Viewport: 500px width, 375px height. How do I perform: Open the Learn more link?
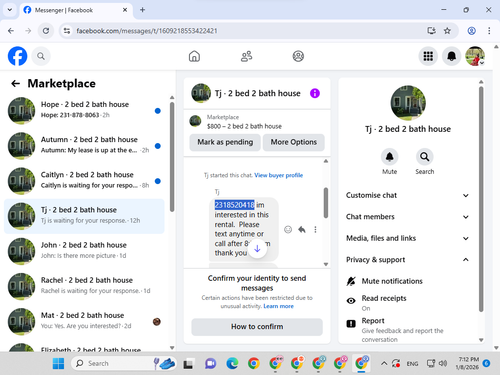point(279,306)
